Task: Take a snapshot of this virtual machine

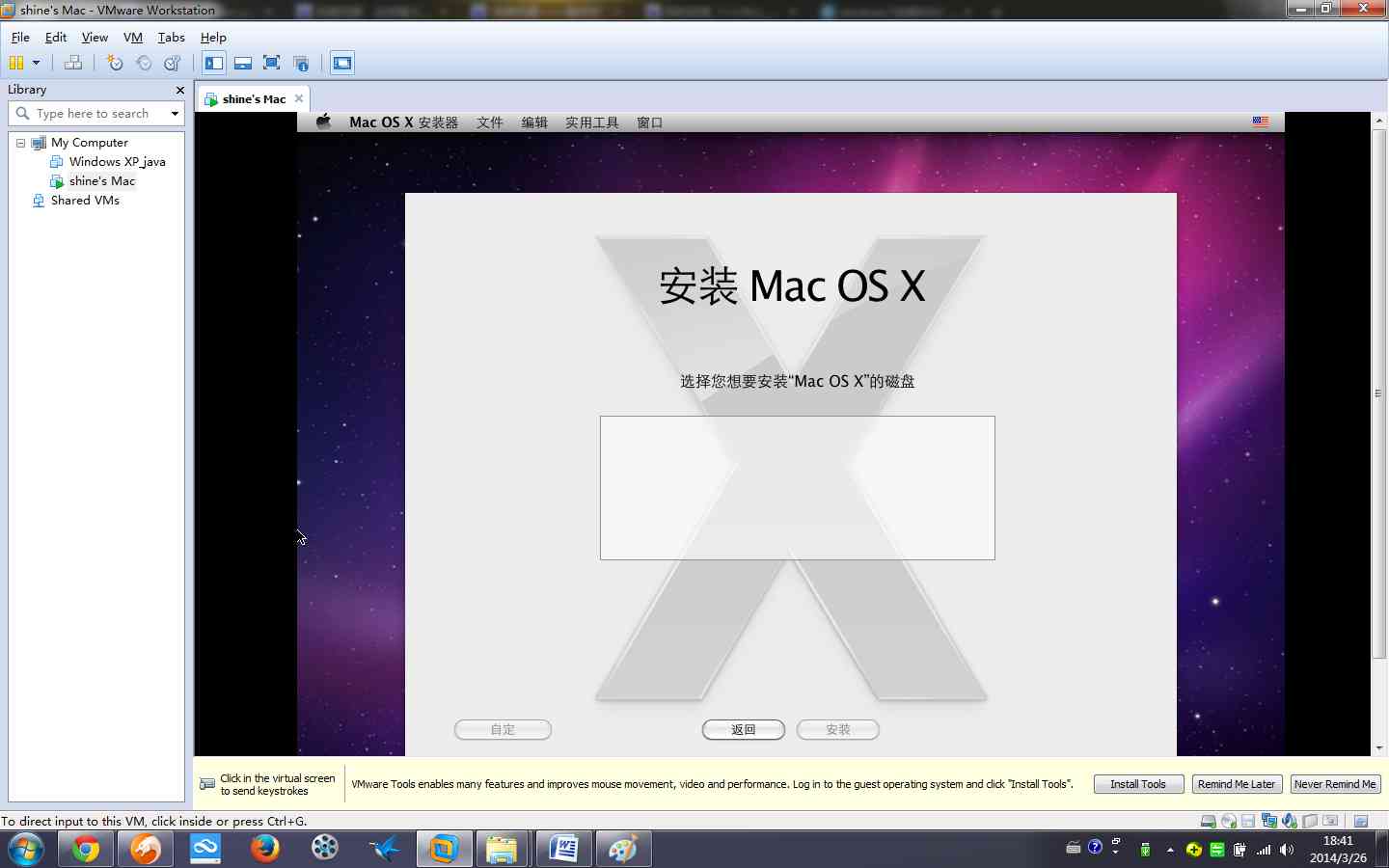Action: pyautogui.click(x=115, y=63)
